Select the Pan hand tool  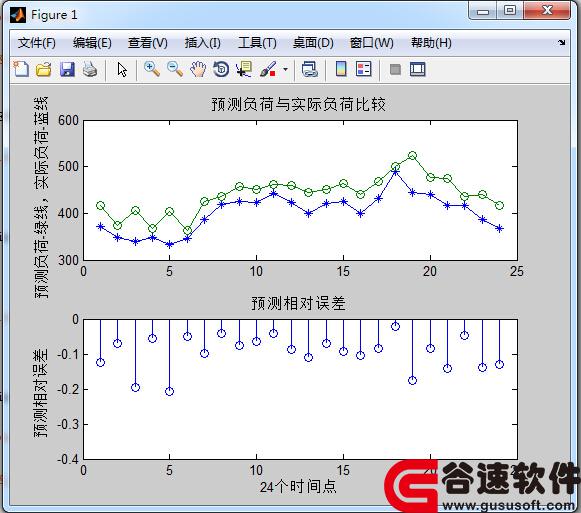[x=198, y=69]
